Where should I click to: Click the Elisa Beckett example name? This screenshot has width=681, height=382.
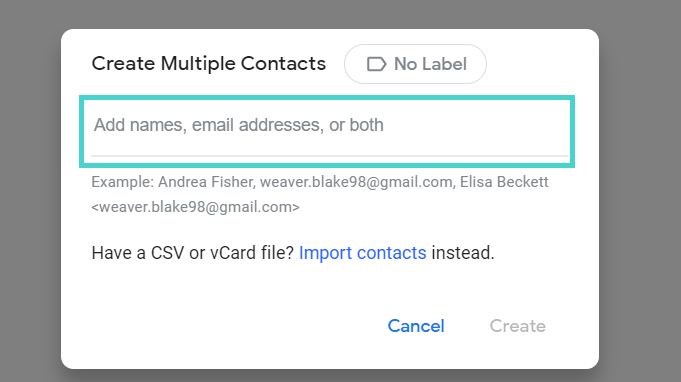(x=504, y=182)
